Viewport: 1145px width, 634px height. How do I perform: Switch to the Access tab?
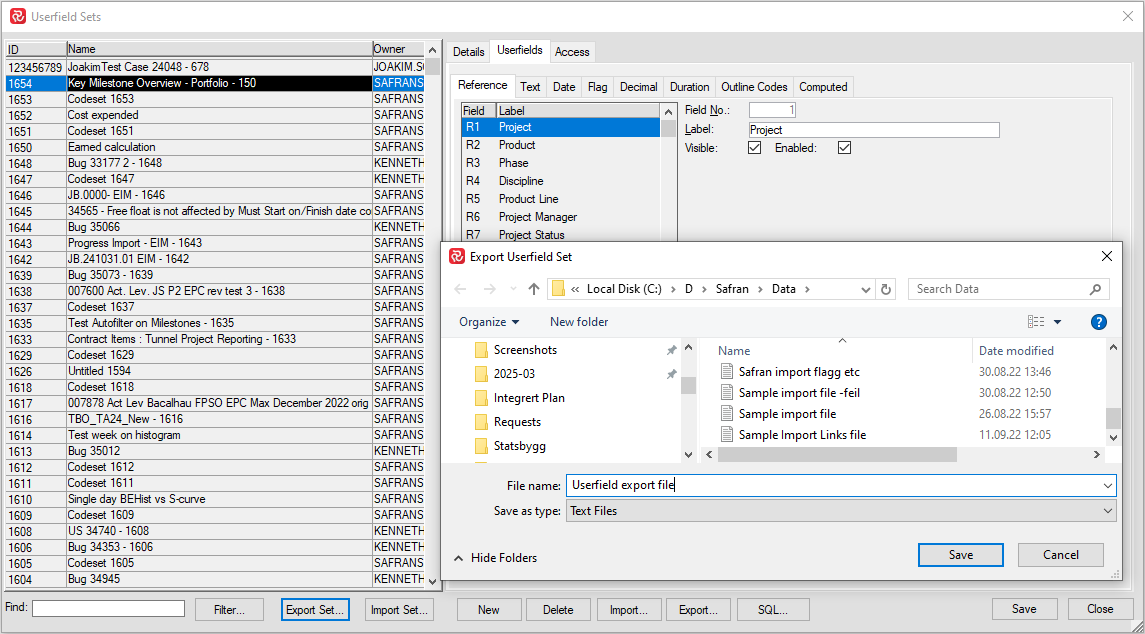572,52
